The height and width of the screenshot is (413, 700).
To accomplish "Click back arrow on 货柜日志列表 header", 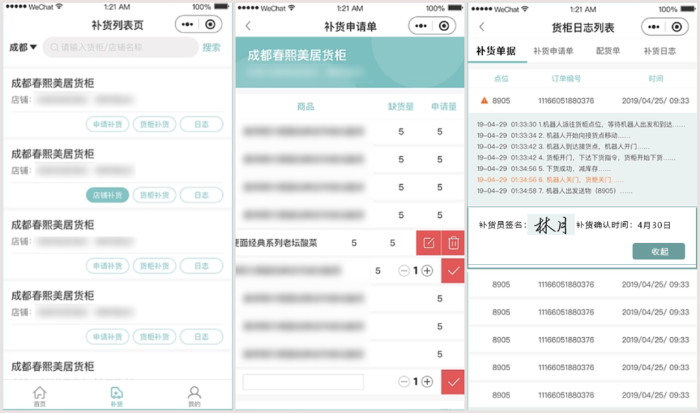I will pos(481,26).
